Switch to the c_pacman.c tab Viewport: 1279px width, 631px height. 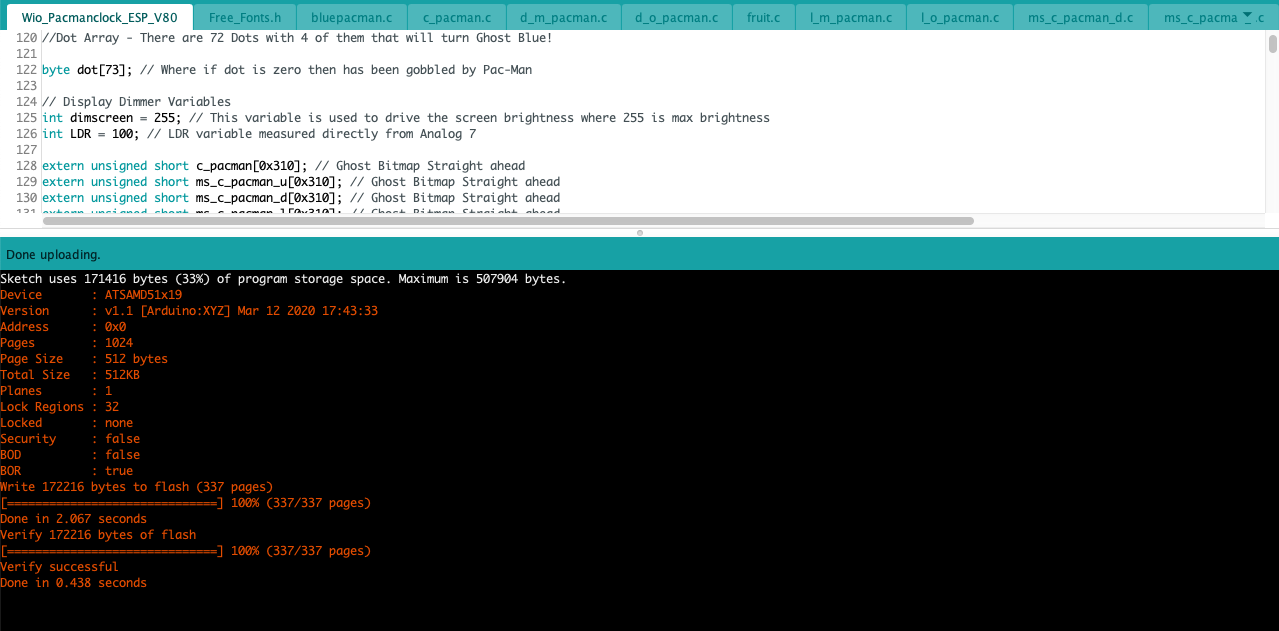pos(456,16)
